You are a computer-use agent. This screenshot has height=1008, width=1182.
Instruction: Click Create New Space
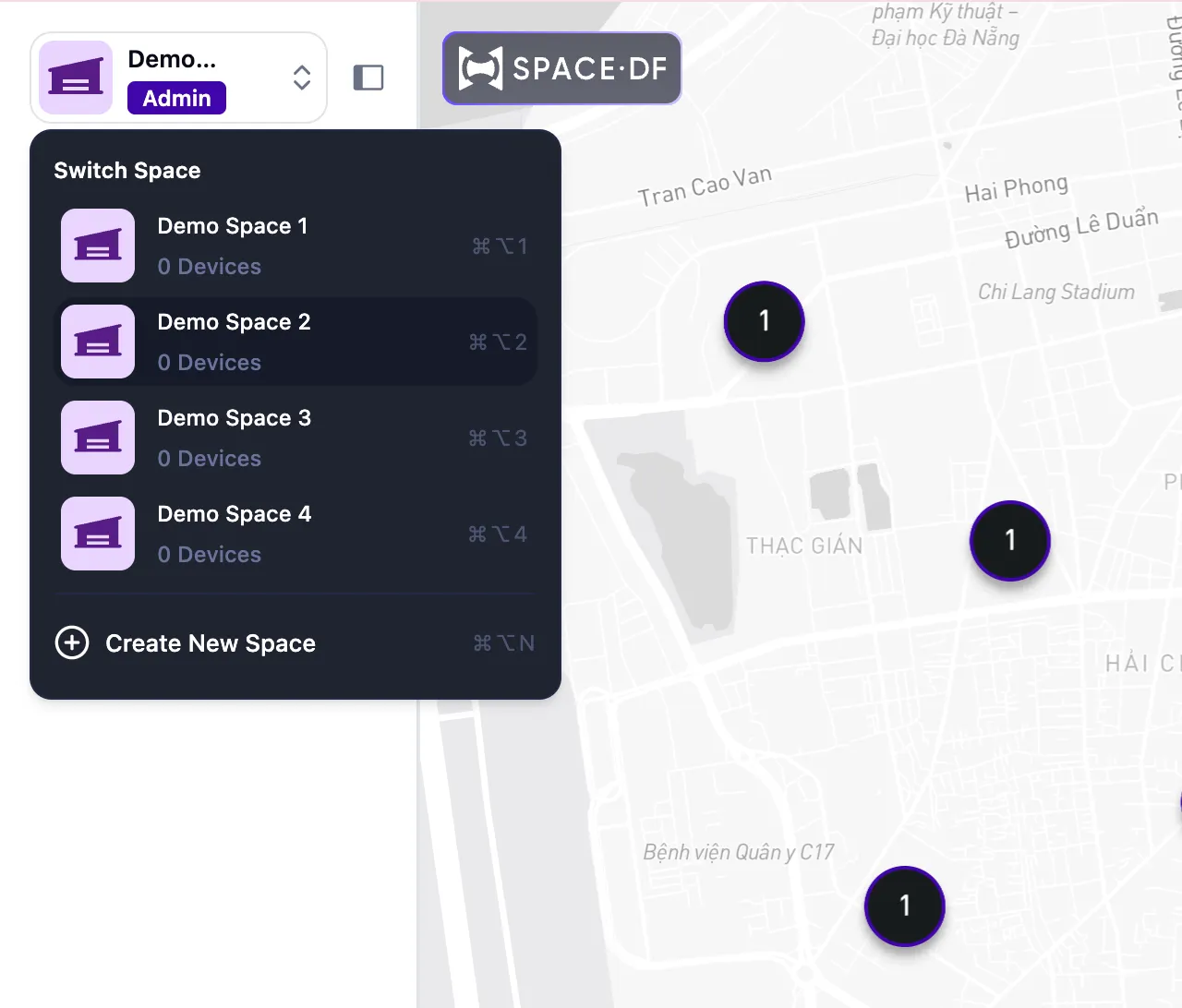[x=211, y=643]
